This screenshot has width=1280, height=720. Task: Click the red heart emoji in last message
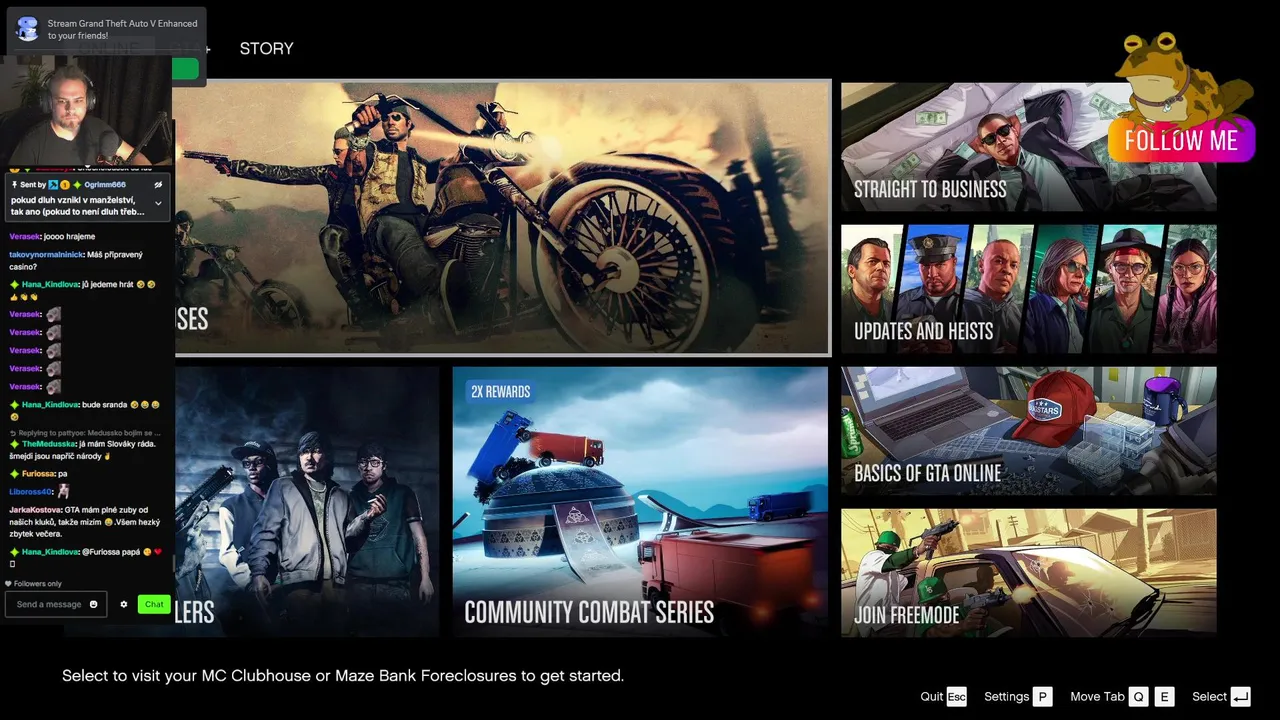click(x=157, y=552)
